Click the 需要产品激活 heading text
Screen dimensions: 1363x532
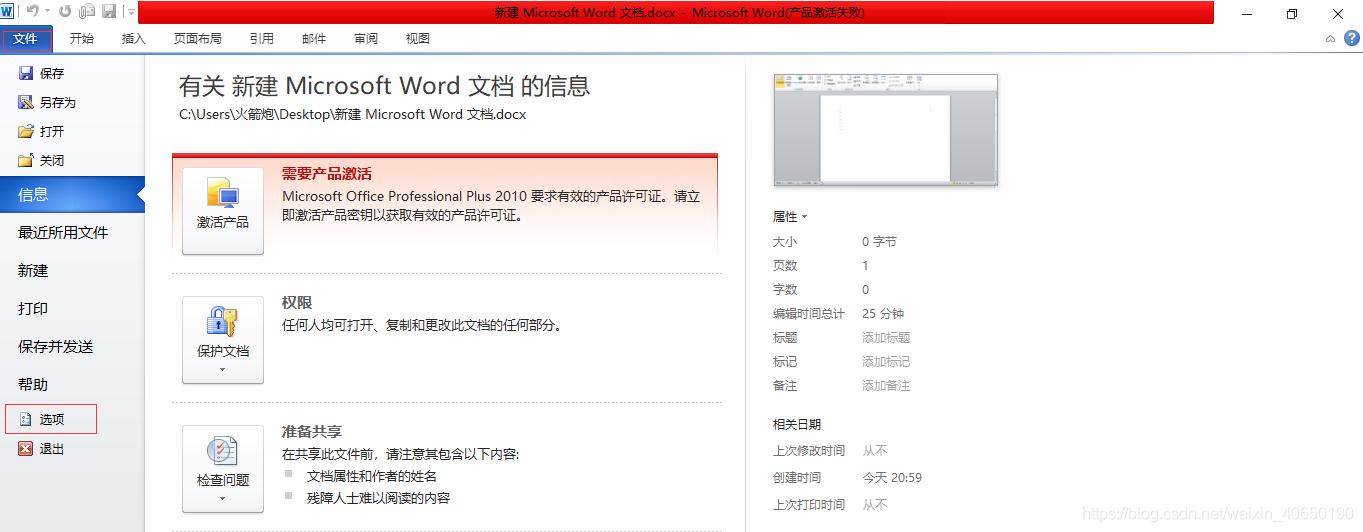point(327,173)
